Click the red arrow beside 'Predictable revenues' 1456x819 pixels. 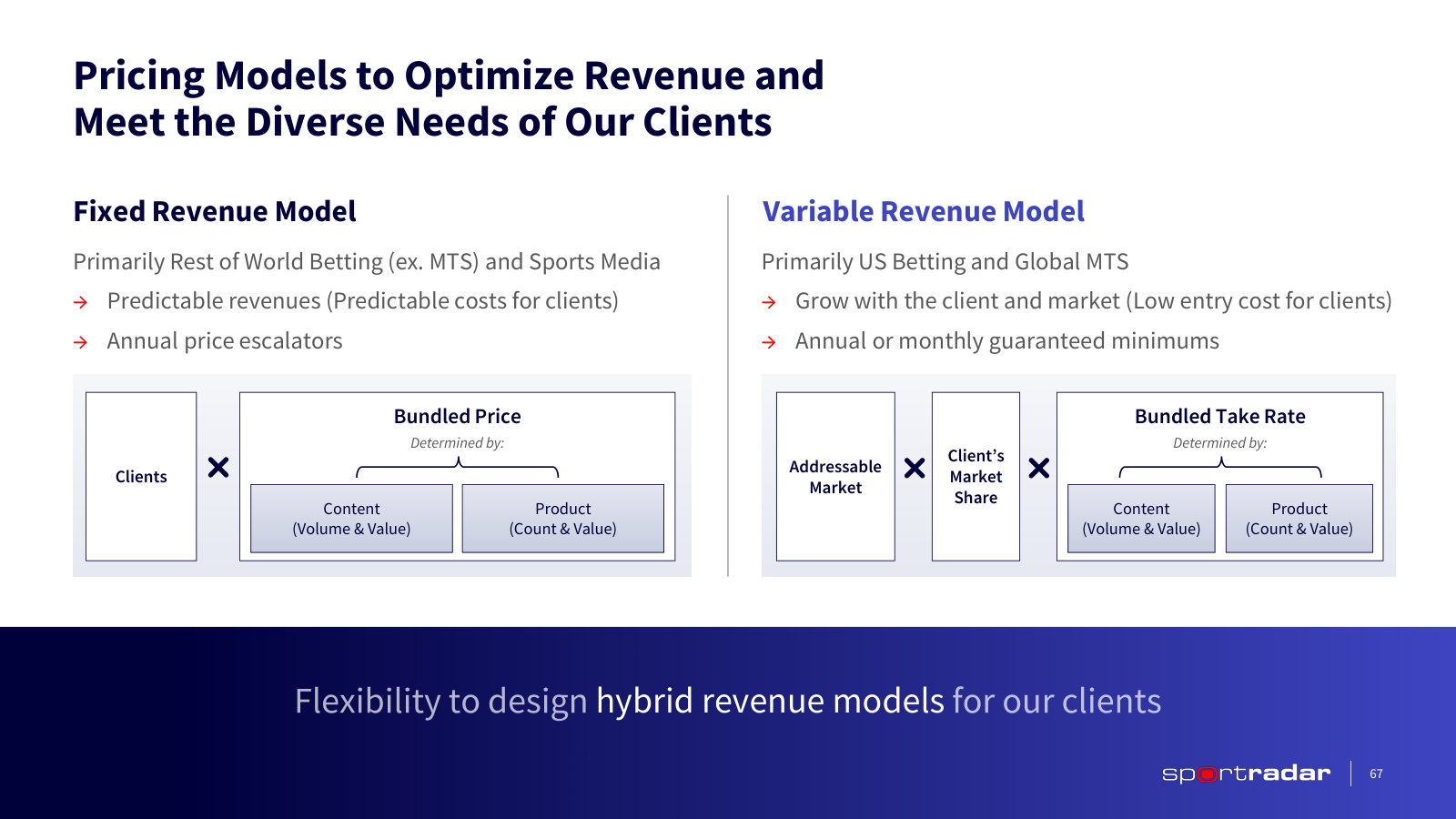(x=81, y=302)
